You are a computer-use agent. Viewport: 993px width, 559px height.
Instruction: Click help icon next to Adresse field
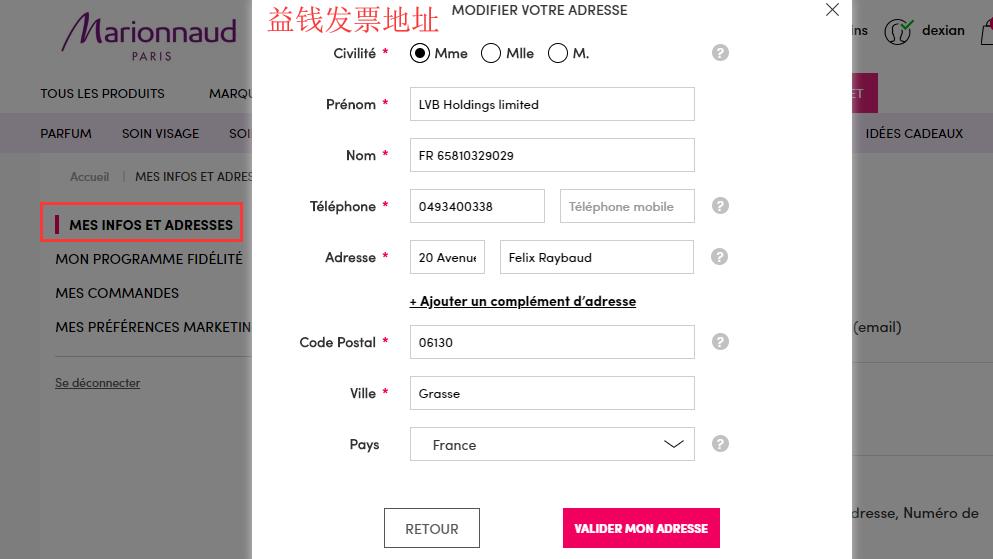coord(720,257)
